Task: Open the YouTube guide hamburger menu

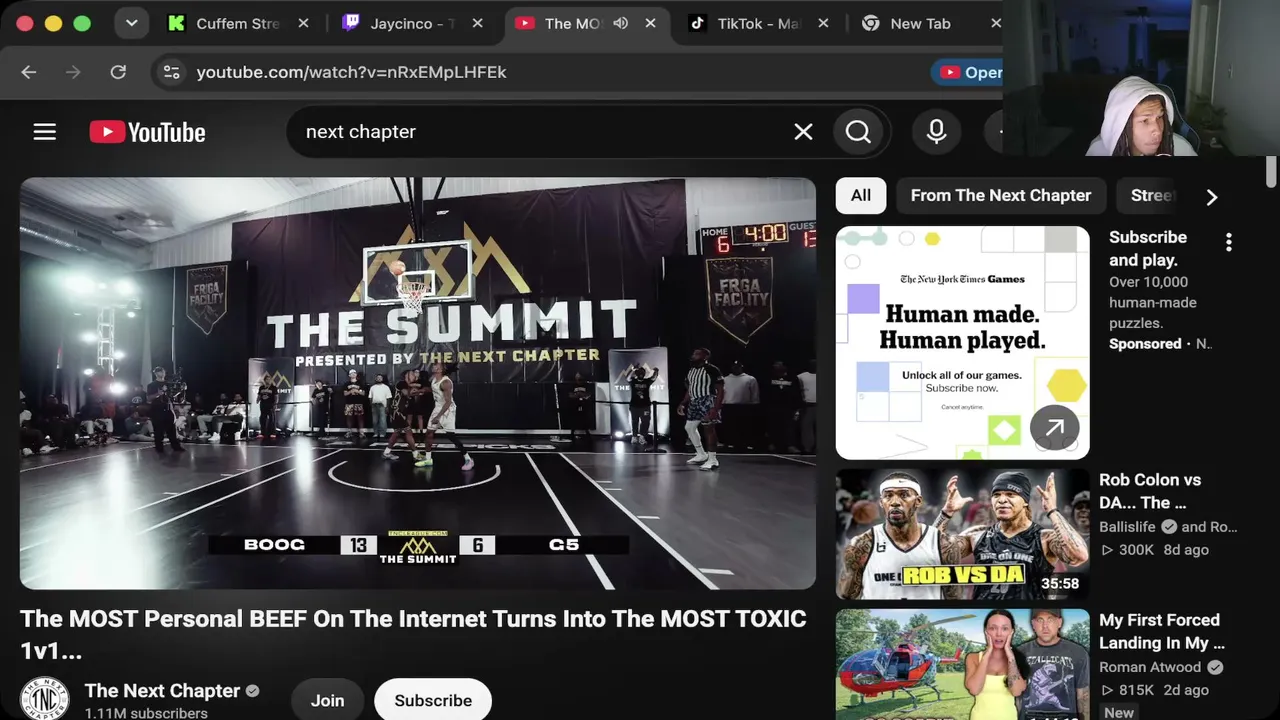Action: click(x=44, y=132)
